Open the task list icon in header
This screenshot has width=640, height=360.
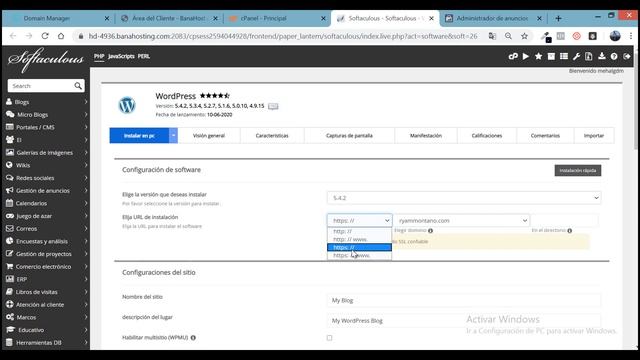point(564,56)
